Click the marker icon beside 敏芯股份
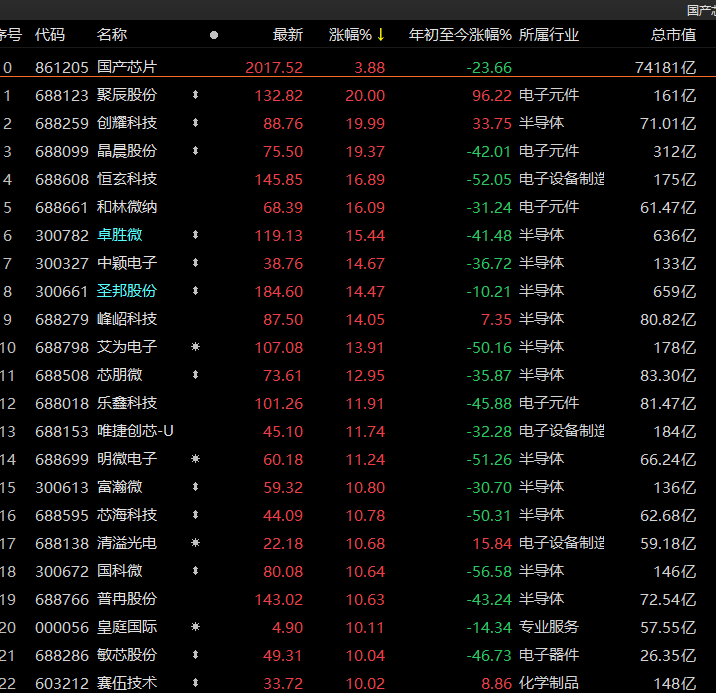This screenshot has width=716, height=693. click(x=195, y=655)
